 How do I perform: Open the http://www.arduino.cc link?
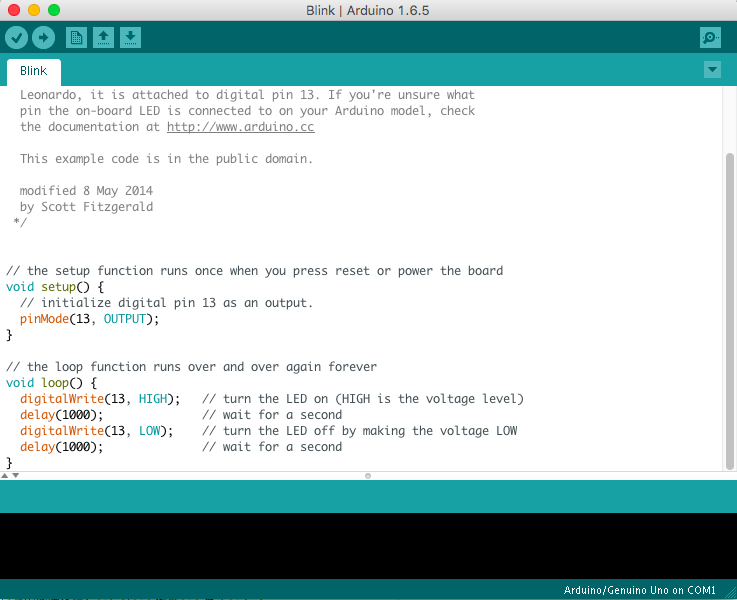241,127
